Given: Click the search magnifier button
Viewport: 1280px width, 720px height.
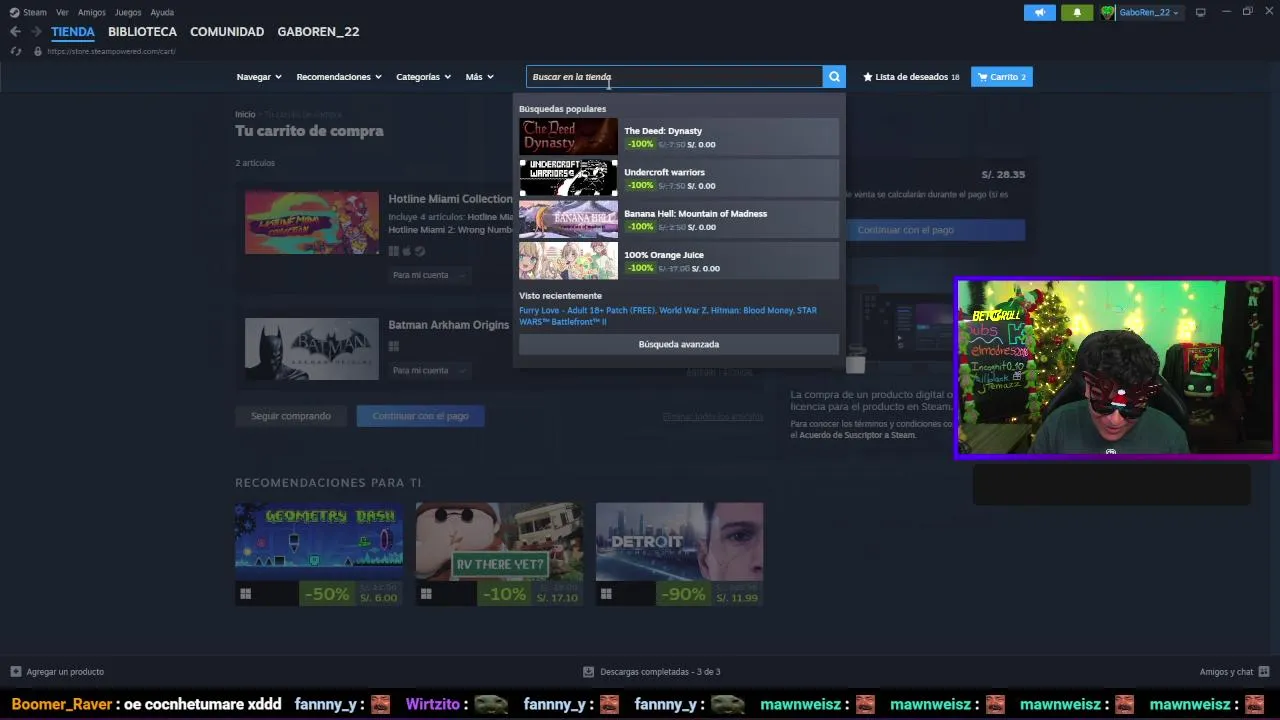Looking at the screenshot, I should click(x=834, y=77).
